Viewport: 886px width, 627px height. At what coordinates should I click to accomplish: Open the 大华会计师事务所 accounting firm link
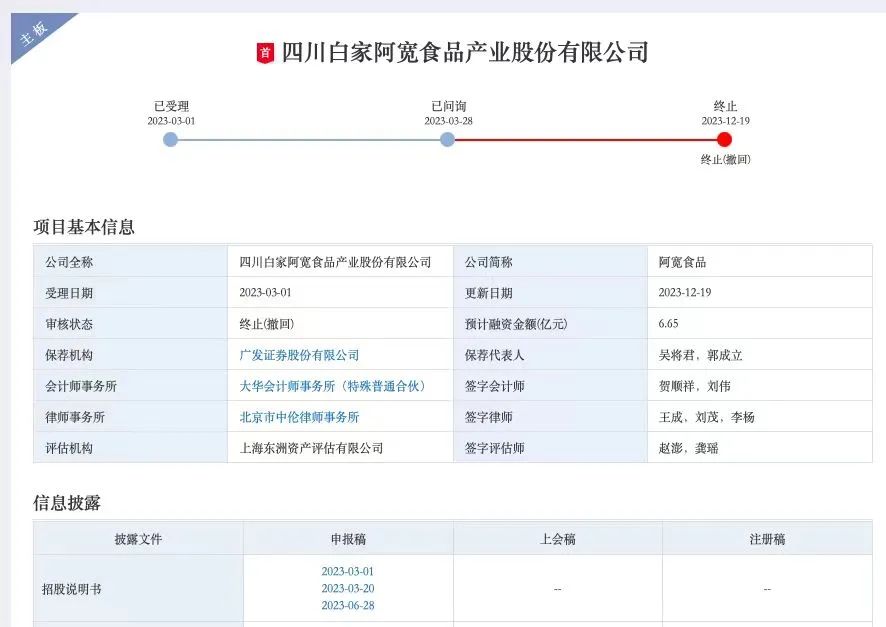click(x=333, y=386)
